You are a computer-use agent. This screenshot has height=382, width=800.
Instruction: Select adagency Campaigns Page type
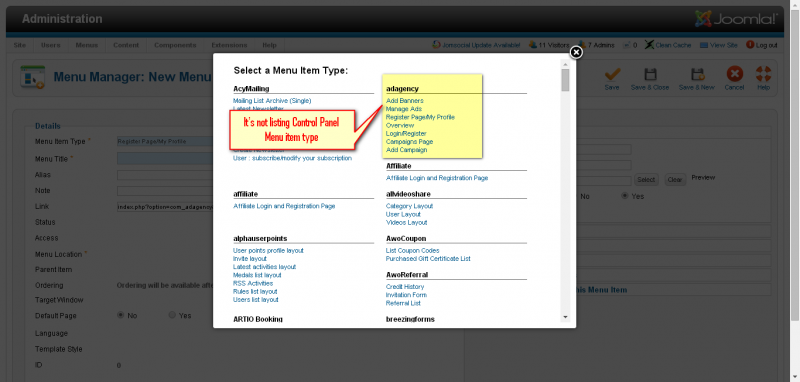[410, 142]
